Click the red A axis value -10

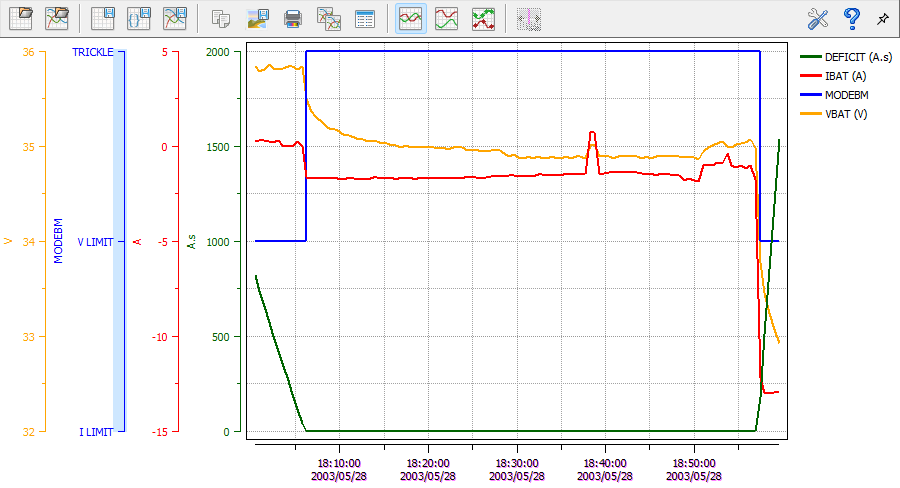(160, 336)
